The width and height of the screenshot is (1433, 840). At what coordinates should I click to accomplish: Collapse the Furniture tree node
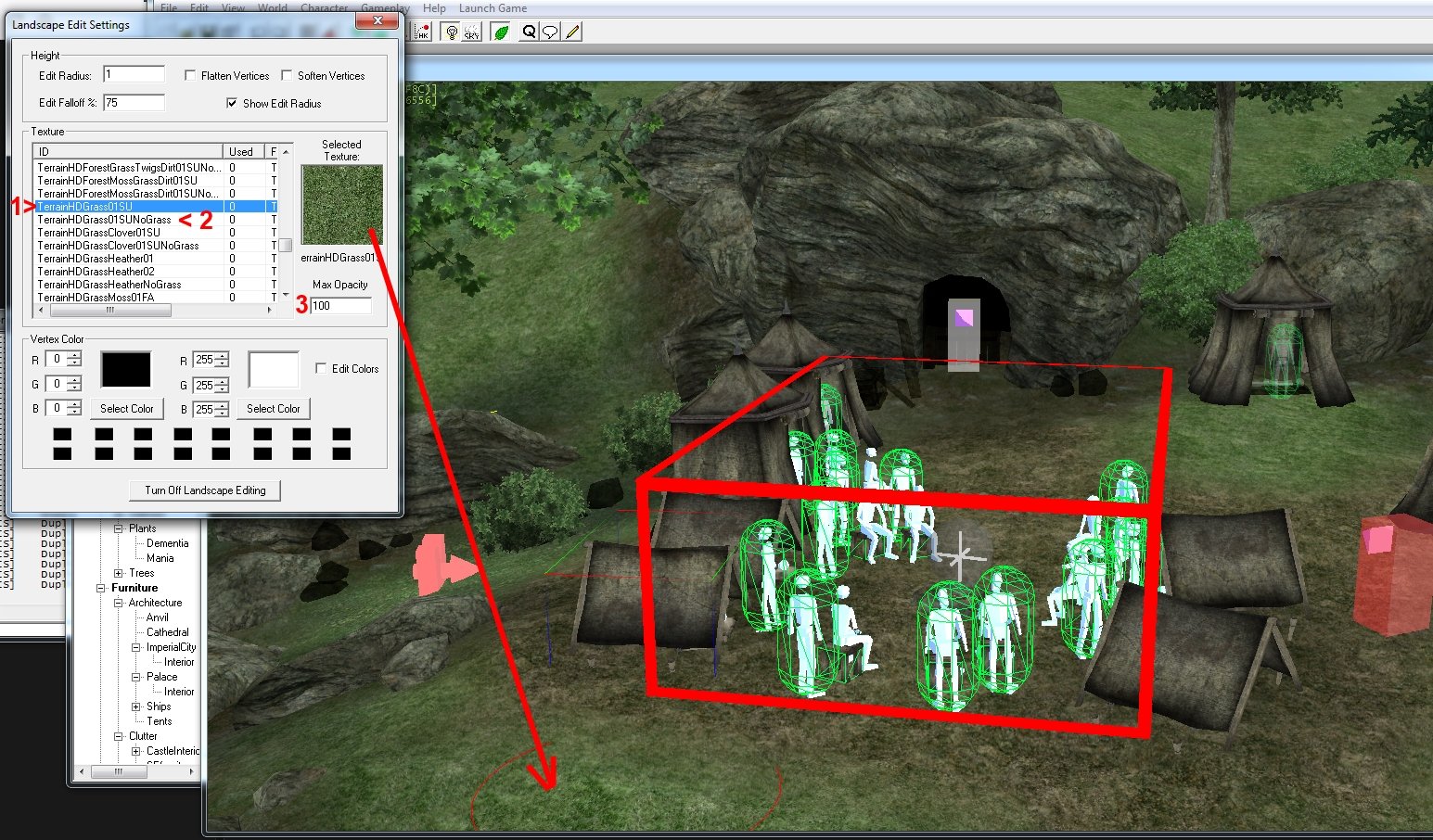102,588
